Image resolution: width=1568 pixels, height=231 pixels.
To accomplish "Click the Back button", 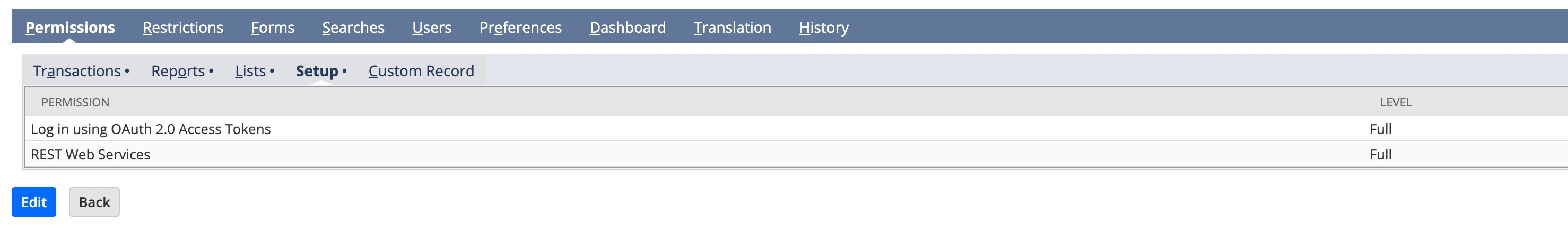I will click(94, 202).
